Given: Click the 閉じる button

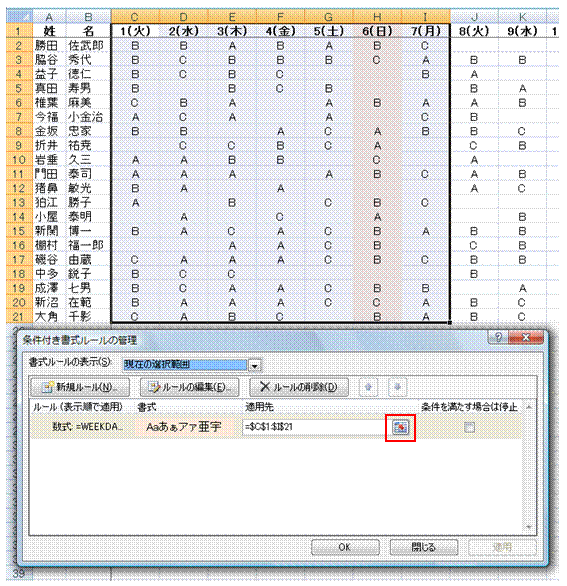Looking at the screenshot, I should click(423, 547).
